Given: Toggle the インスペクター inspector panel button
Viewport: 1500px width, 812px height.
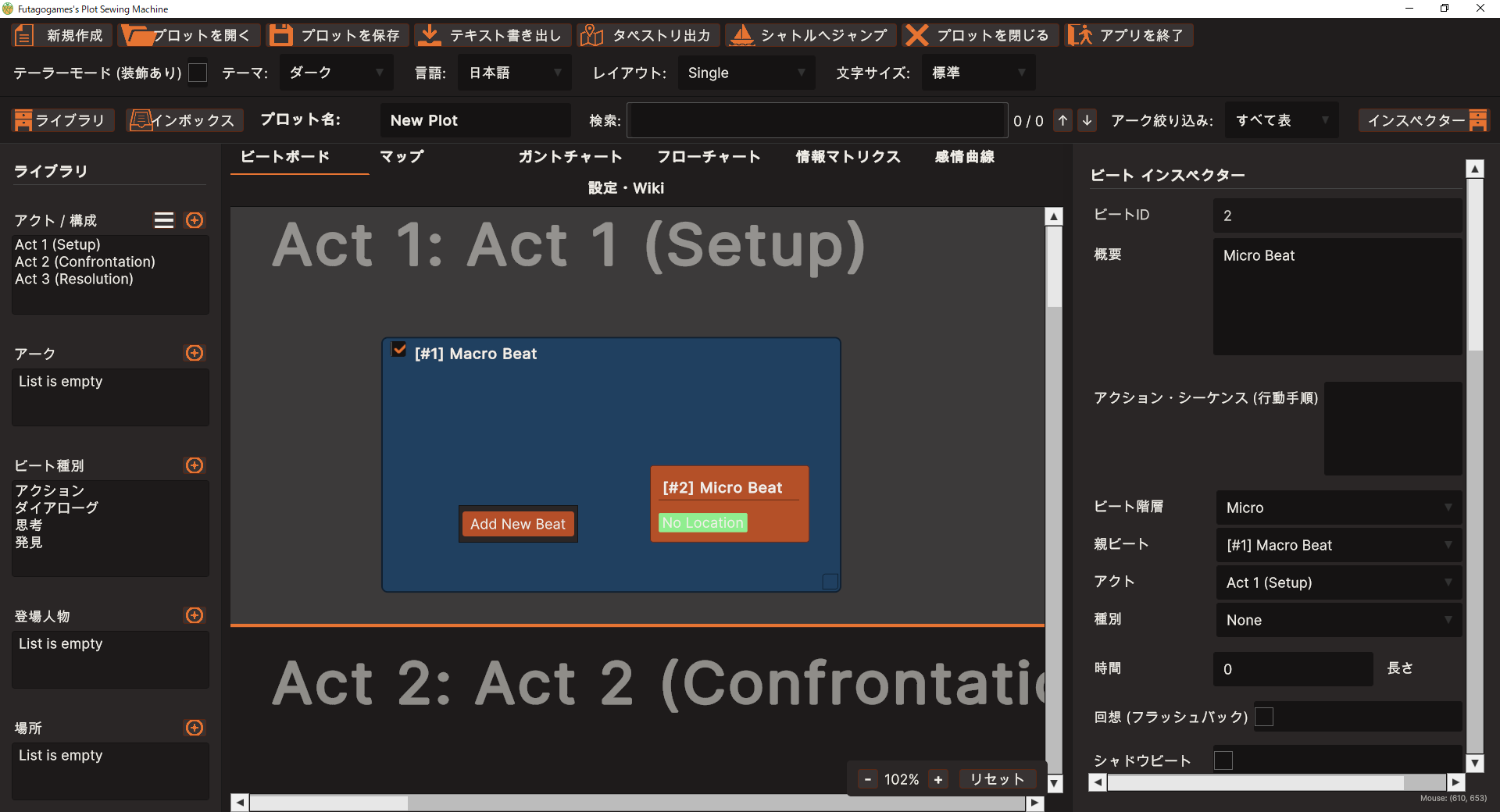Looking at the screenshot, I should pyautogui.click(x=1424, y=120).
